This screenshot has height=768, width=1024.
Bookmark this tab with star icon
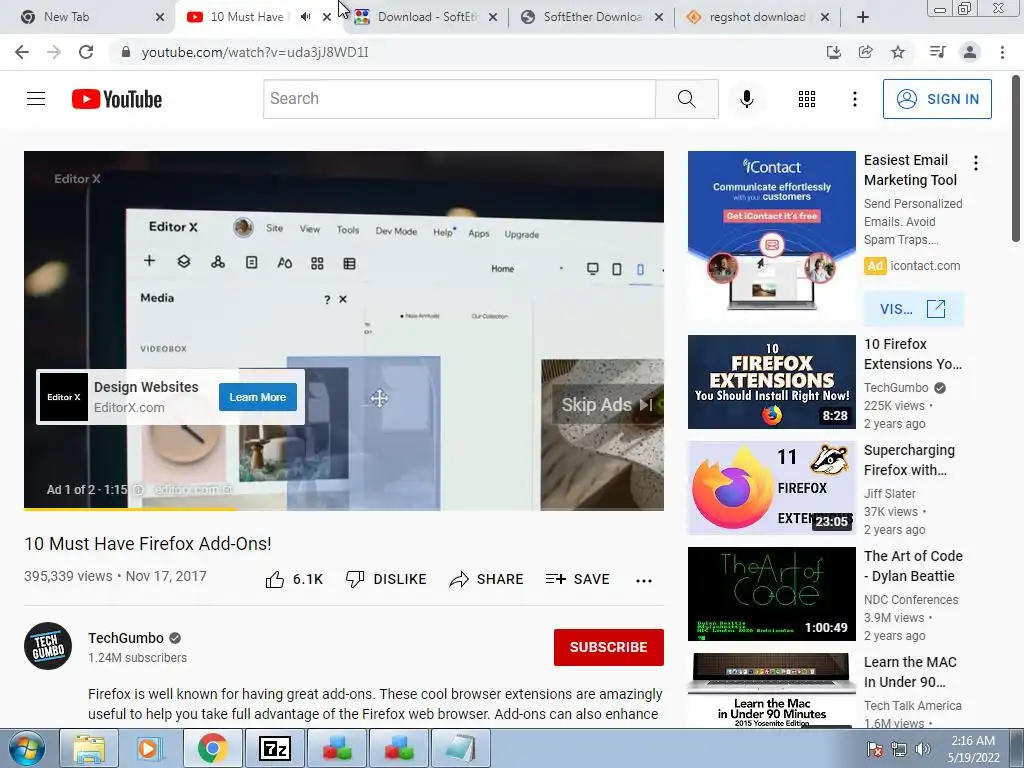pyautogui.click(x=898, y=52)
